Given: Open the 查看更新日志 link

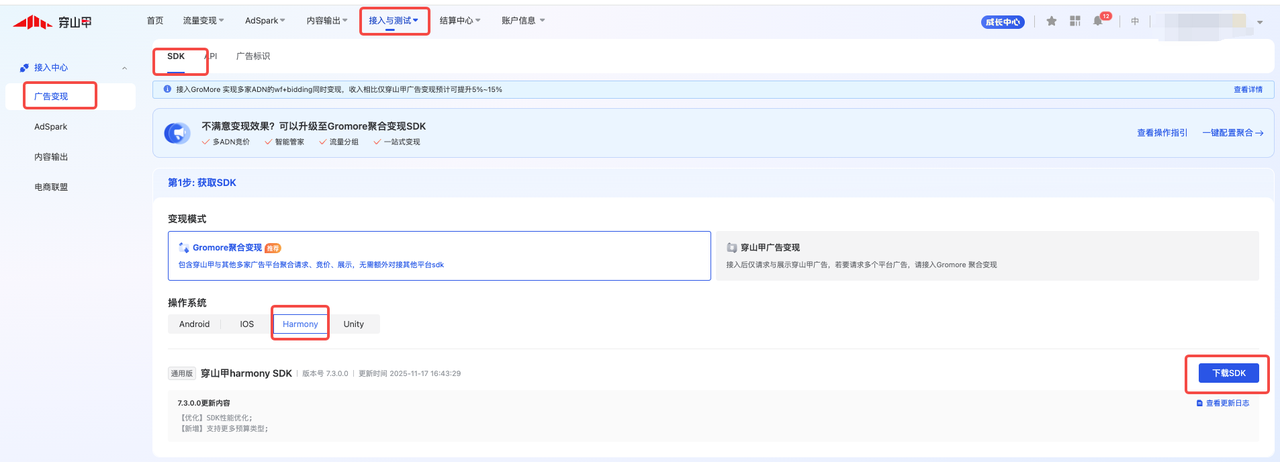Looking at the screenshot, I should click(x=1222, y=404).
